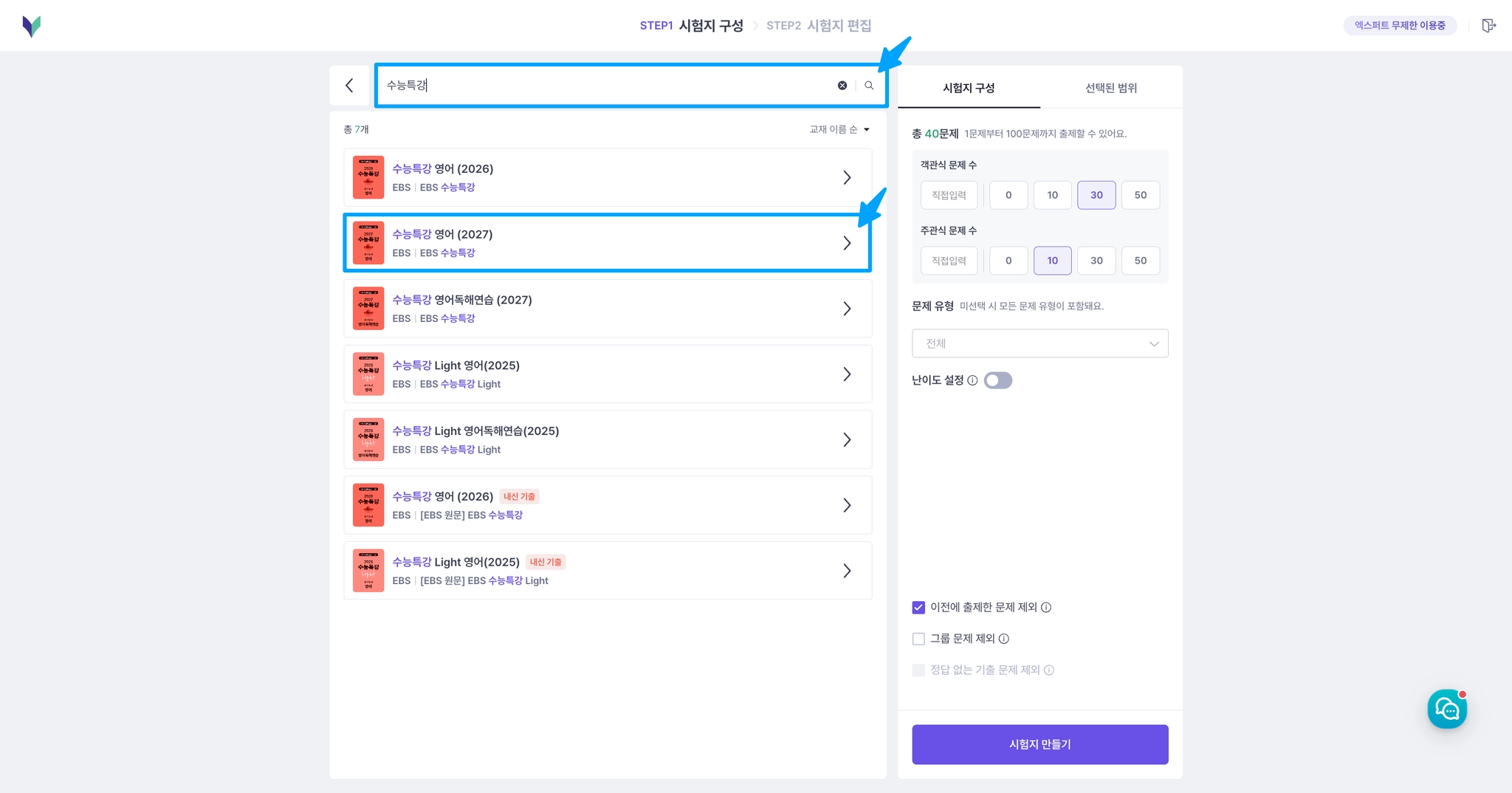
Task: Click the 총 7개 result count
Action: [x=356, y=129]
